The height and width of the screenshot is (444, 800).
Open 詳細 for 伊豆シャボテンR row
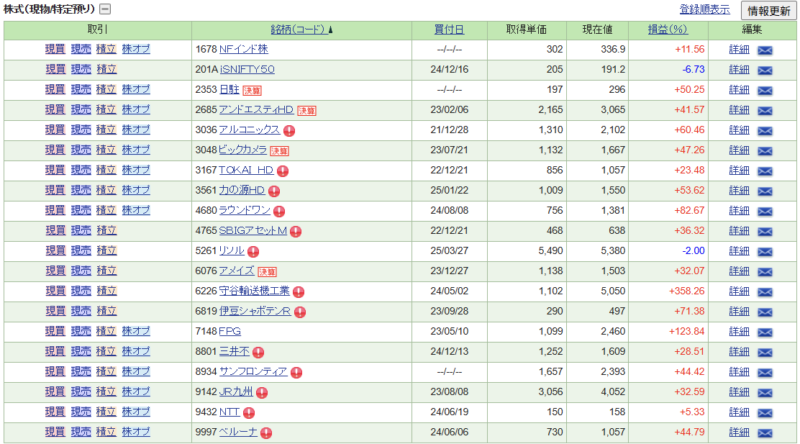click(739, 311)
